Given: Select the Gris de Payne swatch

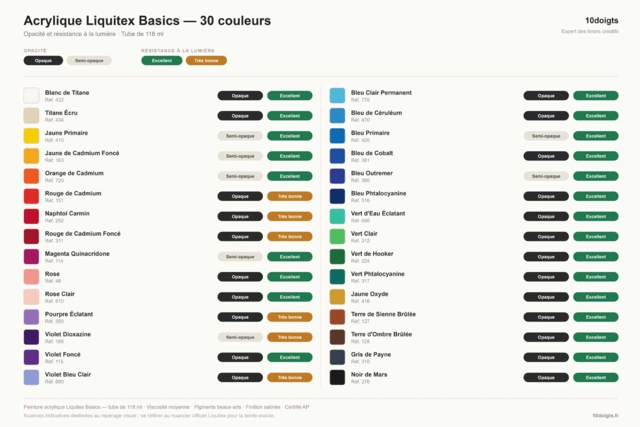Looking at the screenshot, I should point(338,357).
